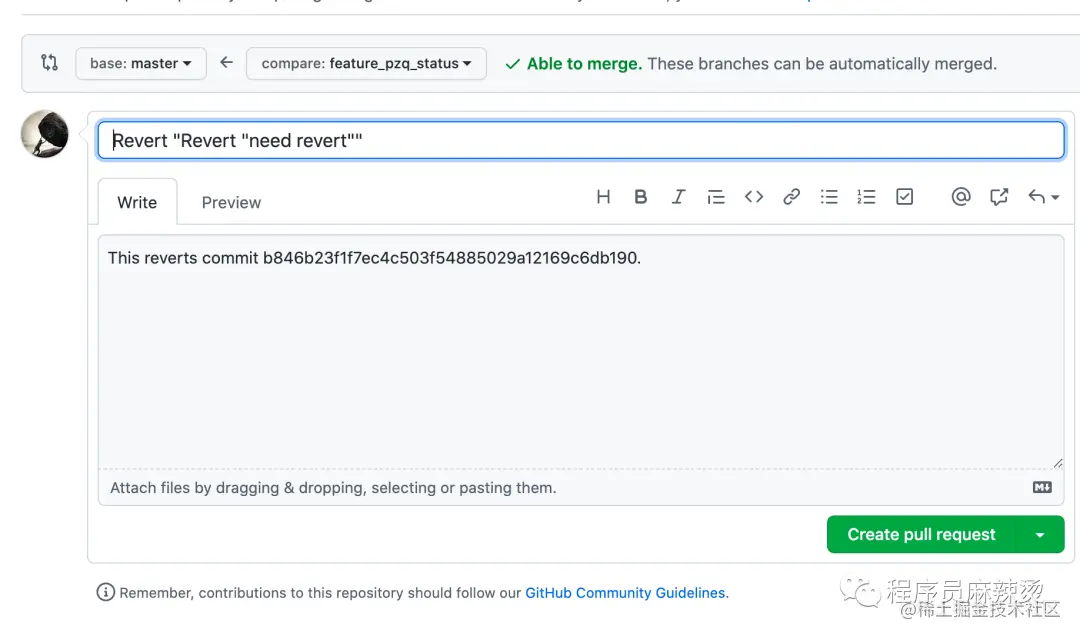Open the saved replies dropdown
Viewport: 1080px width, 639px height.
point(1043,197)
